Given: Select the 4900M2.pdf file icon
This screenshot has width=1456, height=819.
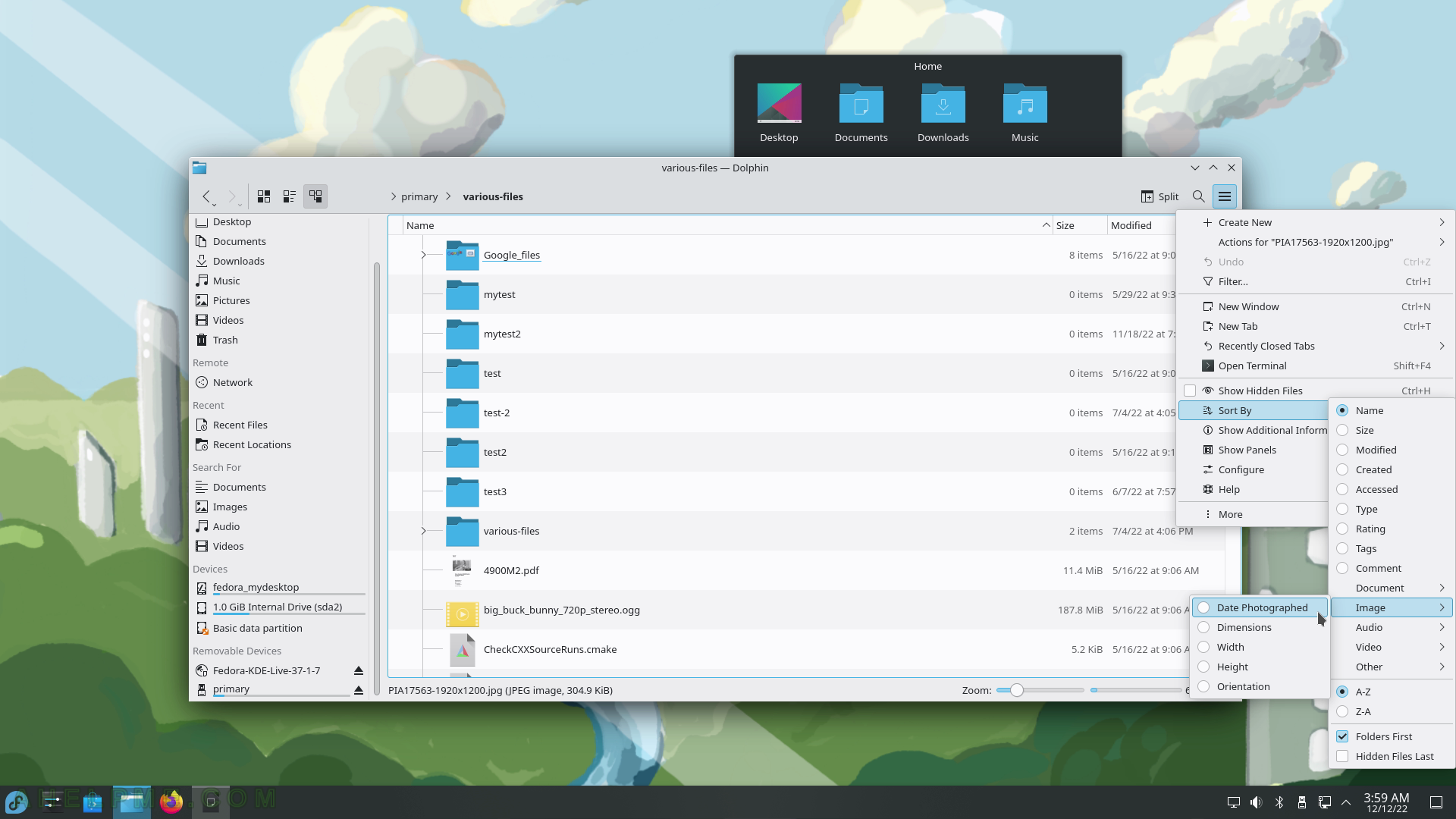Looking at the screenshot, I should point(462,570).
